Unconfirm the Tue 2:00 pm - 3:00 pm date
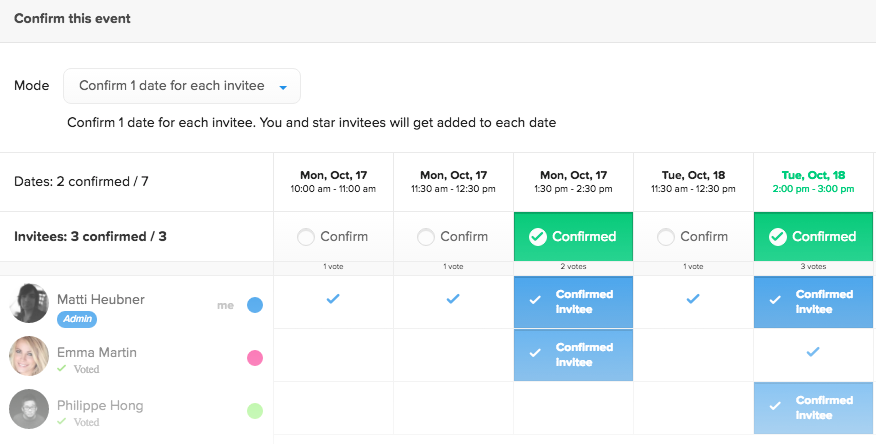 (x=813, y=236)
